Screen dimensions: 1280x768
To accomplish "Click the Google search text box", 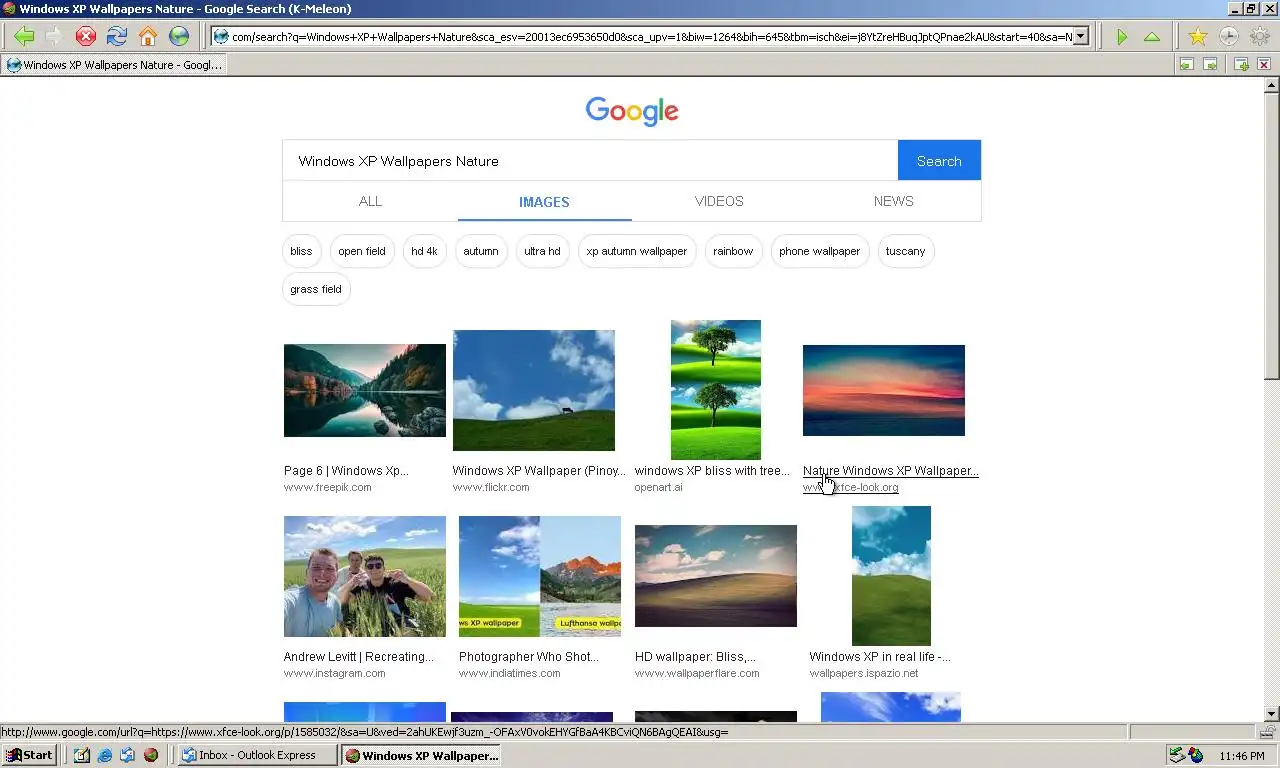I will tap(590, 161).
